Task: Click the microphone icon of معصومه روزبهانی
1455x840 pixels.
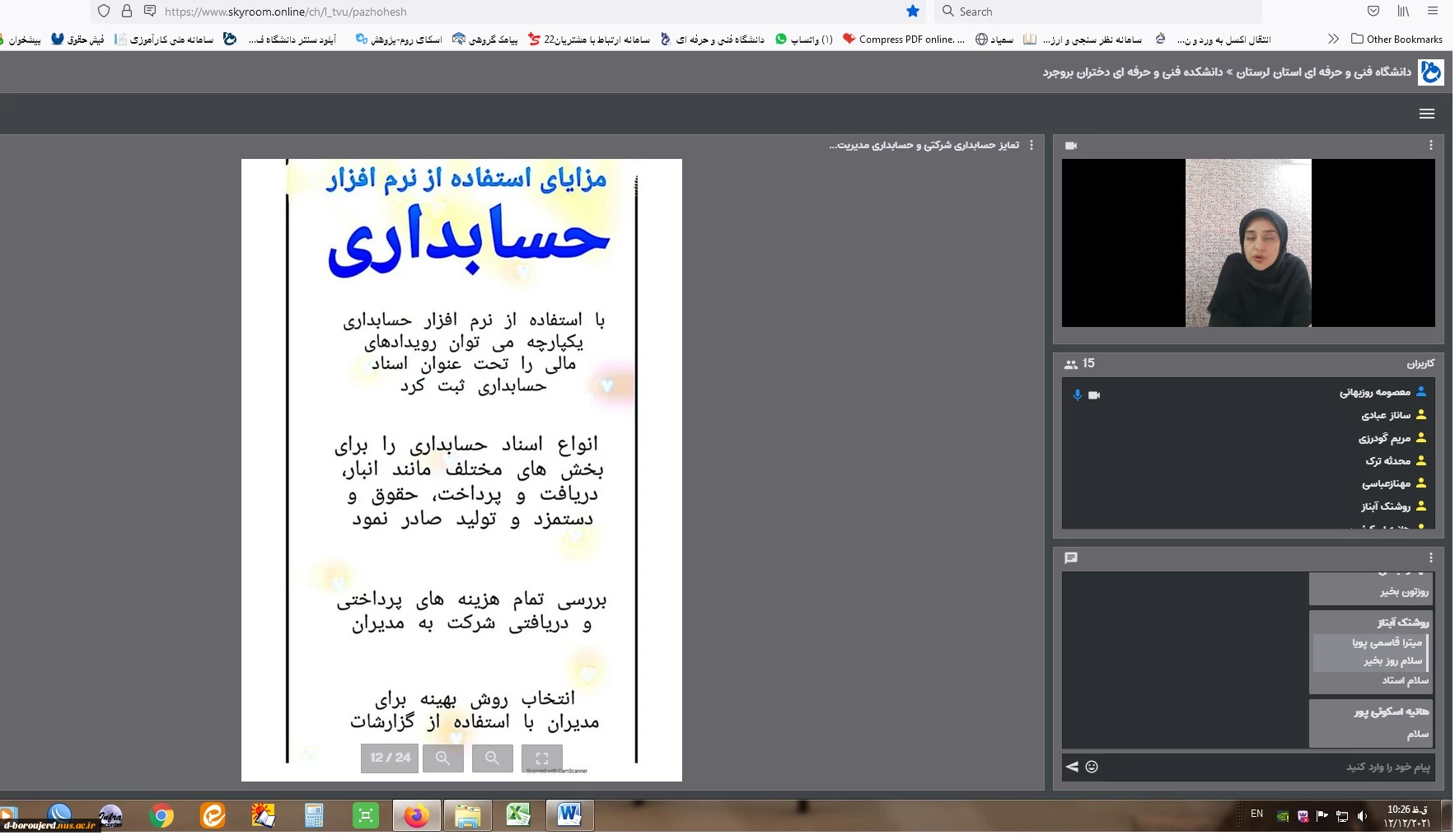Action: pyautogui.click(x=1077, y=395)
